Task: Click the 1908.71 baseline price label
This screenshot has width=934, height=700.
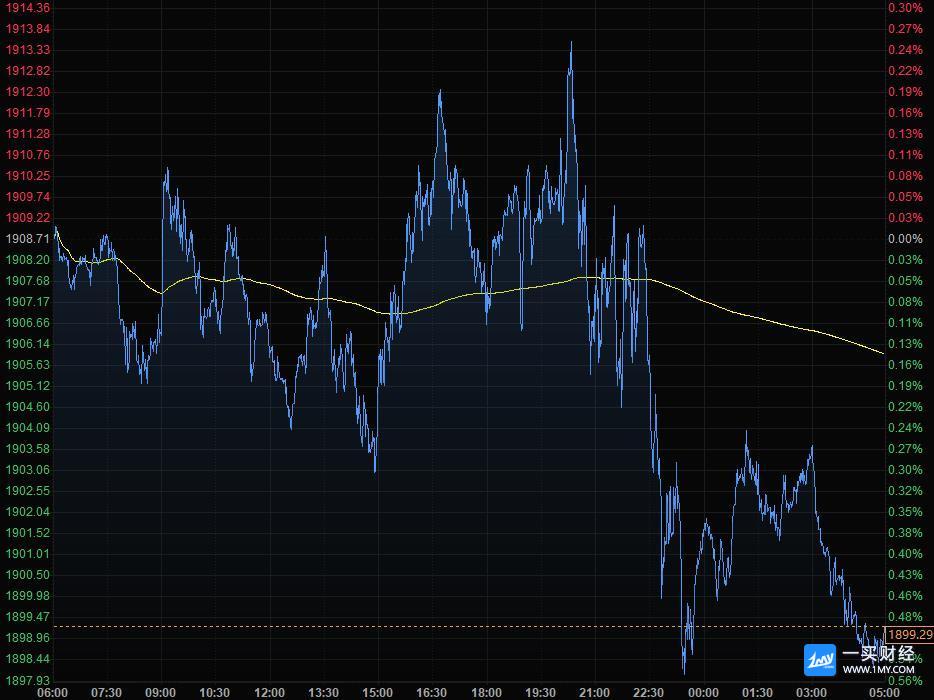Action: pos(27,239)
